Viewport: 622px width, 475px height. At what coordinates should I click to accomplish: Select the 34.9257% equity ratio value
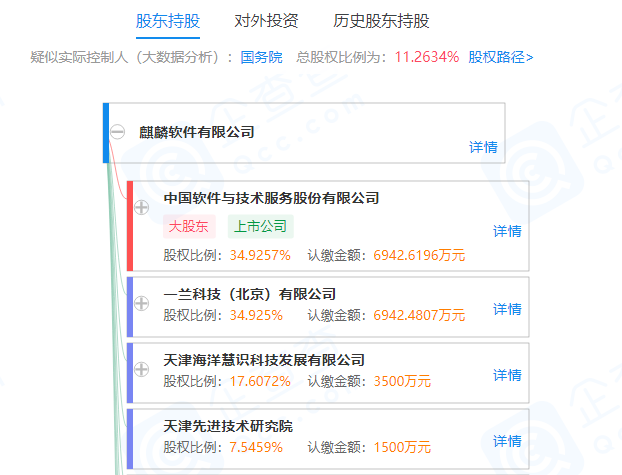pos(260,255)
